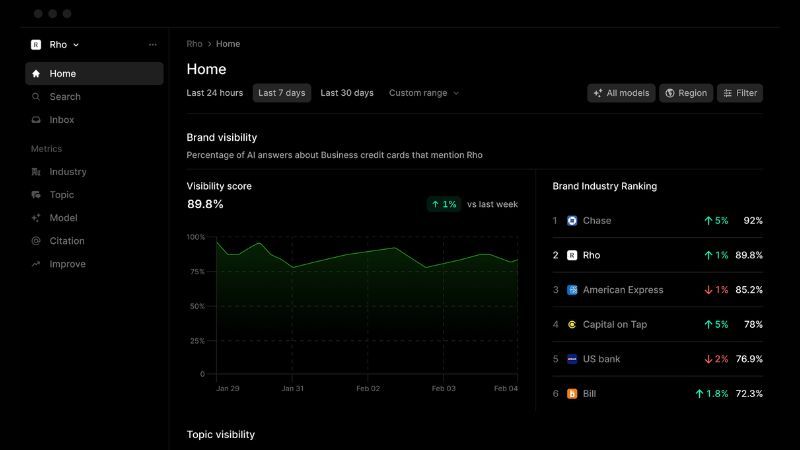Open the Region selector
This screenshot has width=800, height=450.
(x=686, y=93)
